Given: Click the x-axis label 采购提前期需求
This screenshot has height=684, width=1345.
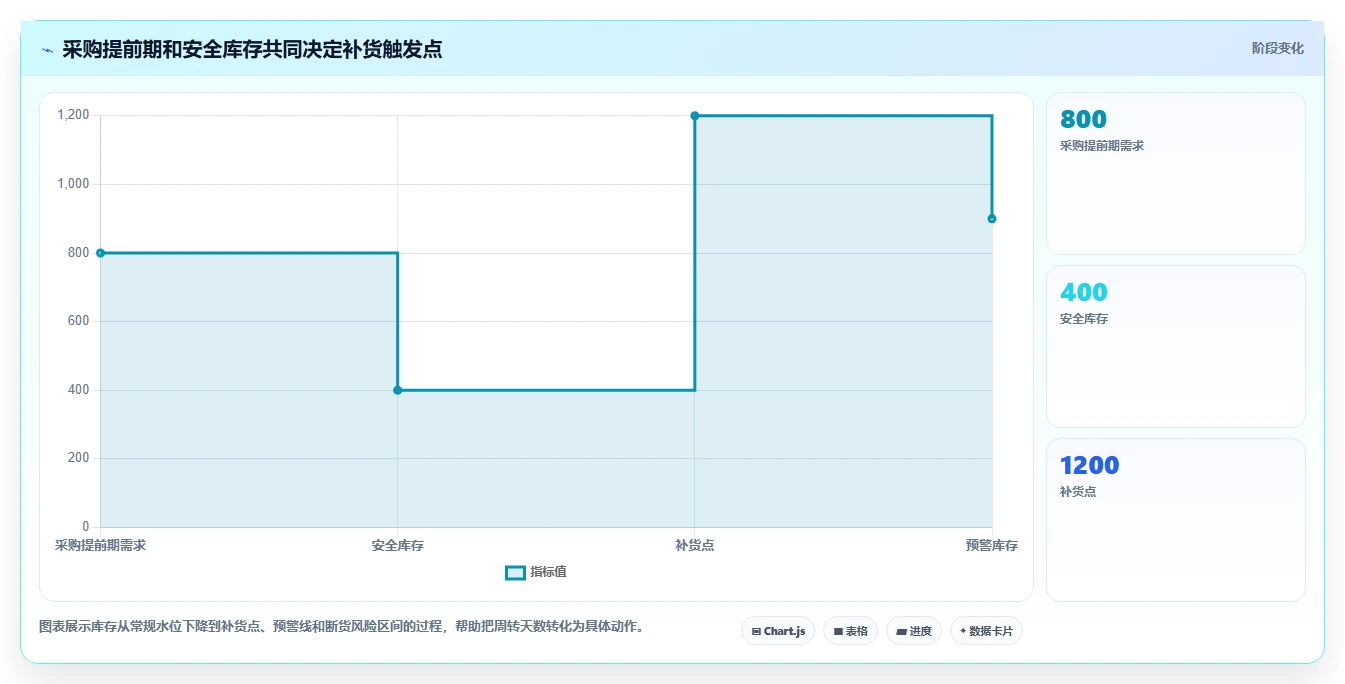Looking at the screenshot, I should point(100,546).
